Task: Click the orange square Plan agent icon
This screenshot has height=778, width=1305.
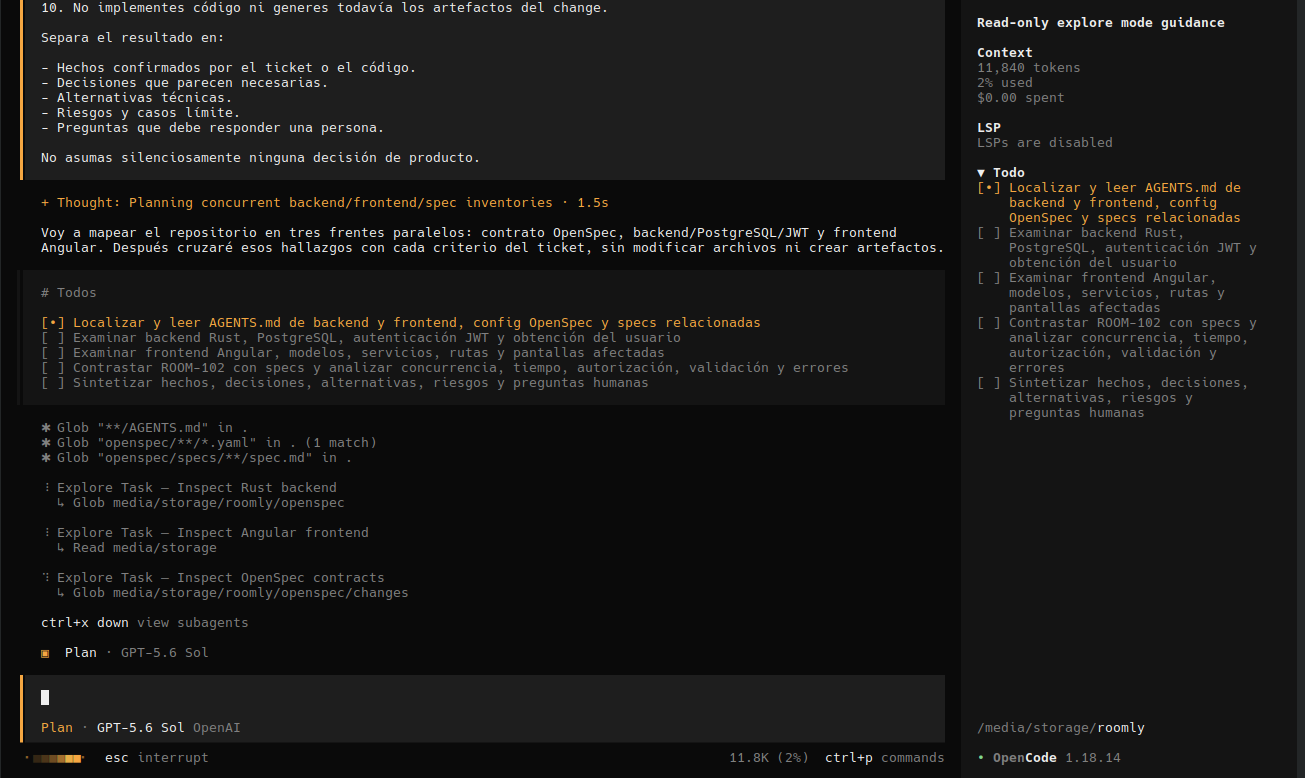Action: [45, 653]
